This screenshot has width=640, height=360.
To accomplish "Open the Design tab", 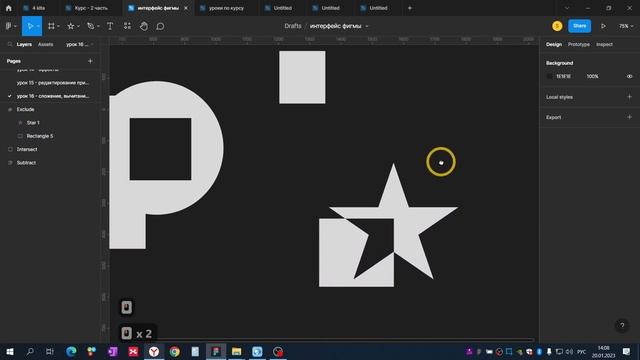I will click(x=554, y=44).
